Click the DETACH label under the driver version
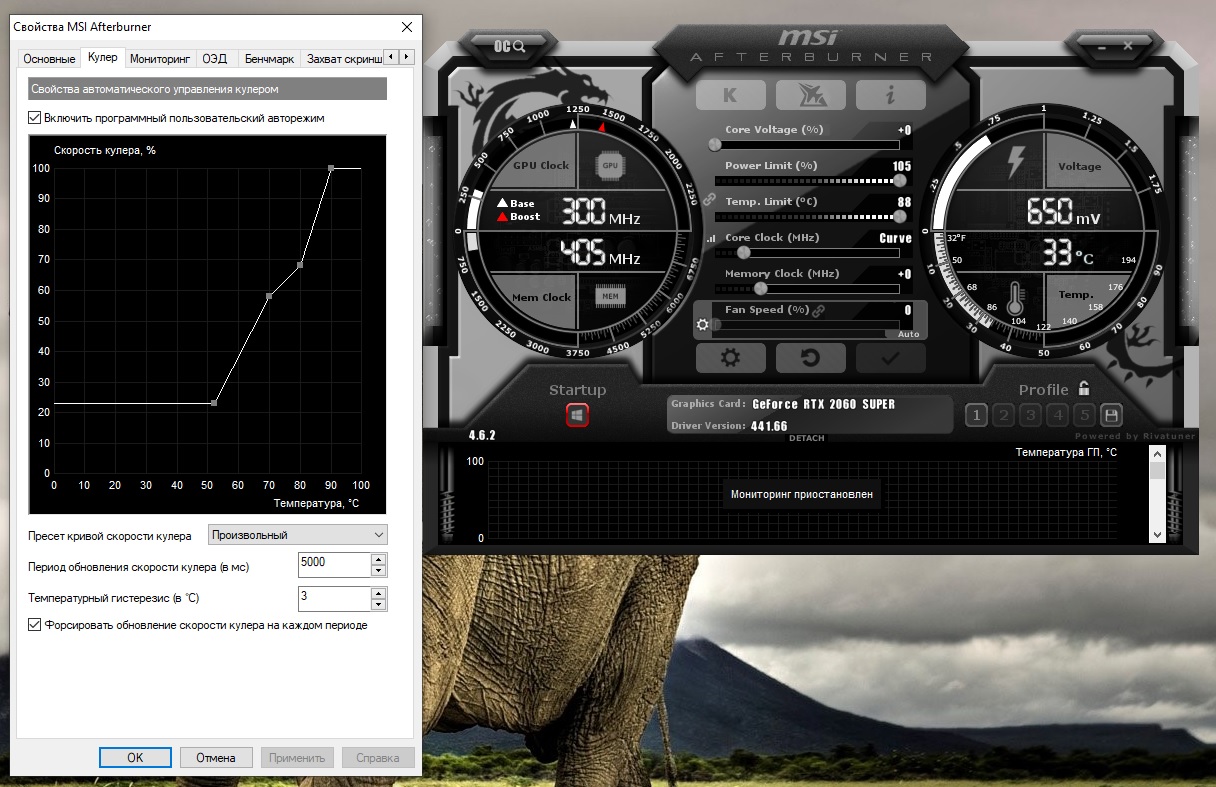Viewport: 1216px width, 787px height. [x=807, y=438]
